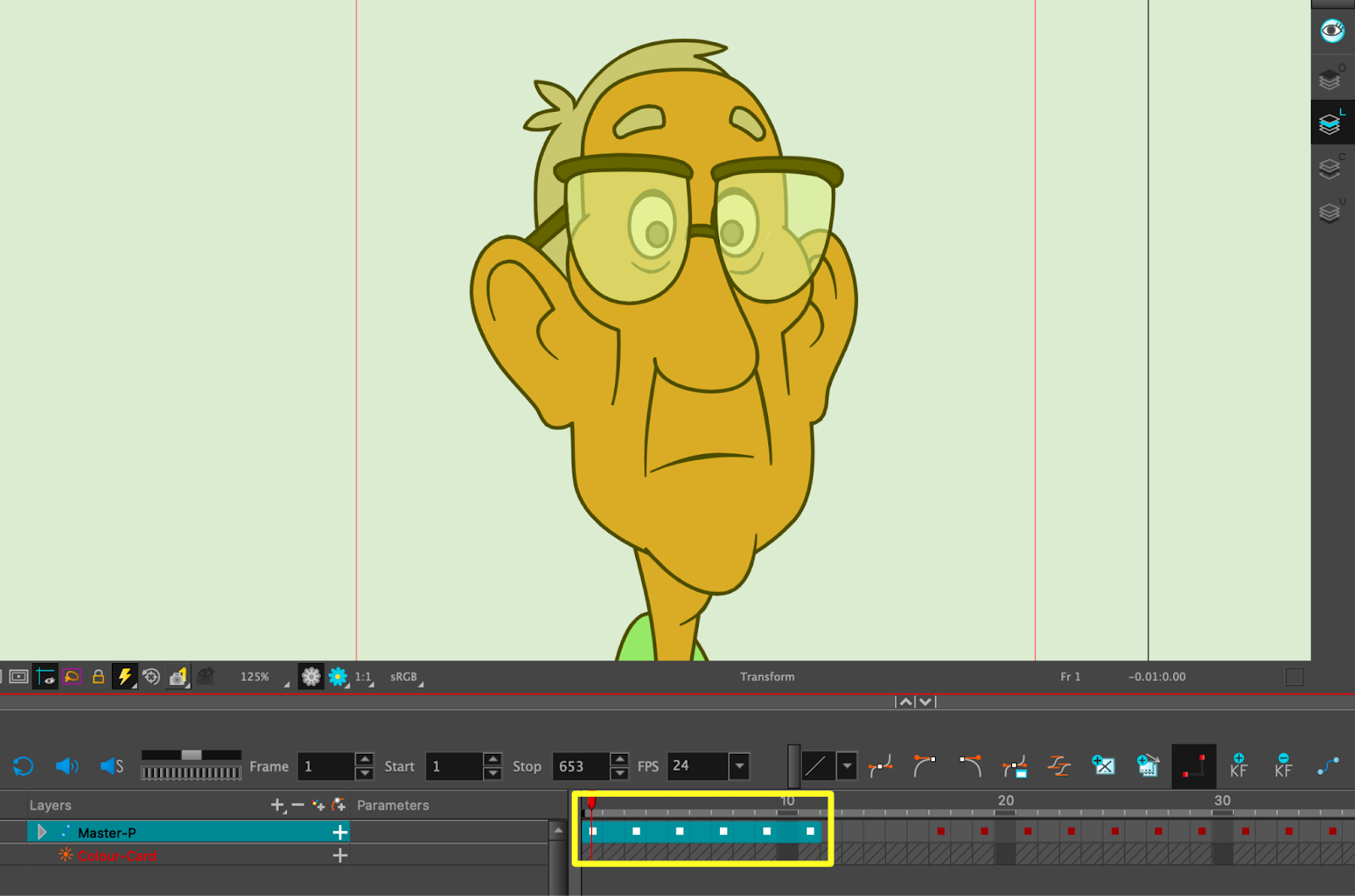
Task: Toggle the Loop playback button
Action: 23,766
